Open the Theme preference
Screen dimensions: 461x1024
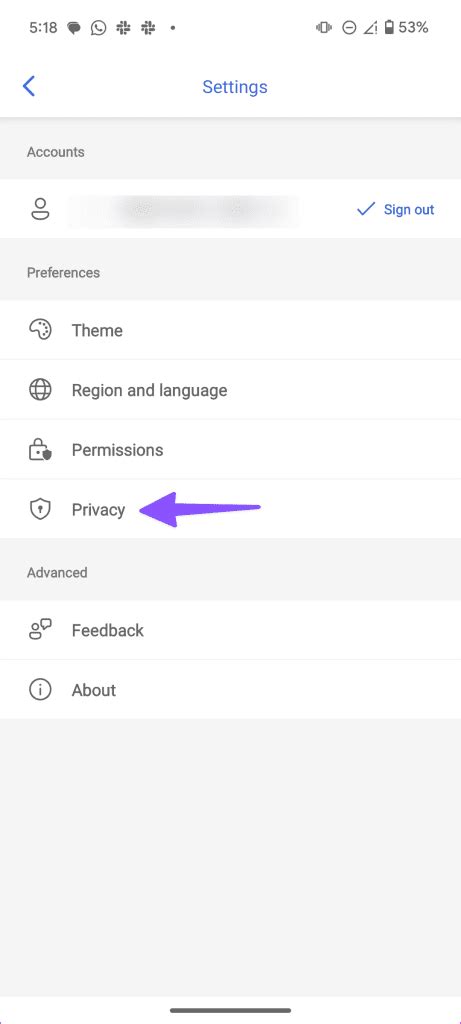coord(230,330)
